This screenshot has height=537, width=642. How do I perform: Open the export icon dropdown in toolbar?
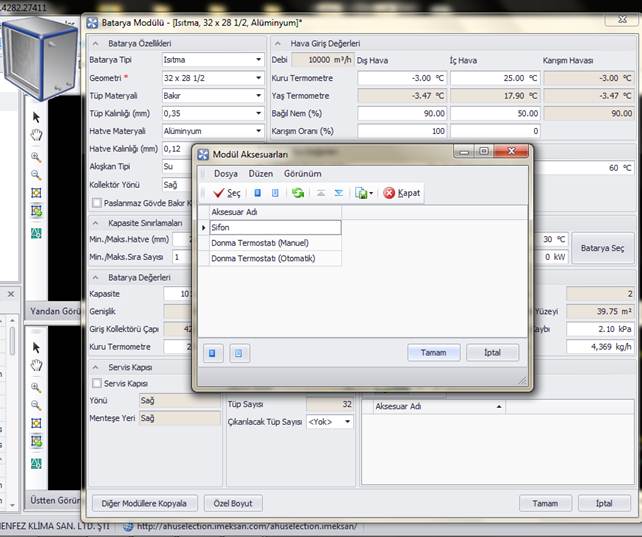(372, 193)
